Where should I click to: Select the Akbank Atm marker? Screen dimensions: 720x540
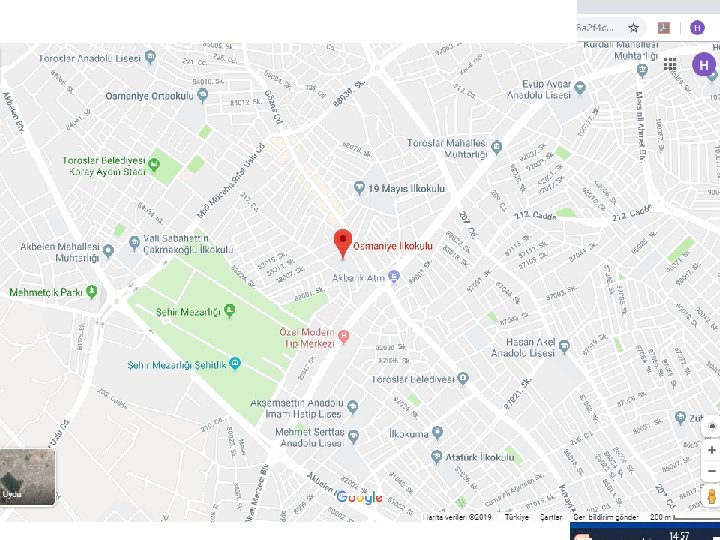pos(394,276)
